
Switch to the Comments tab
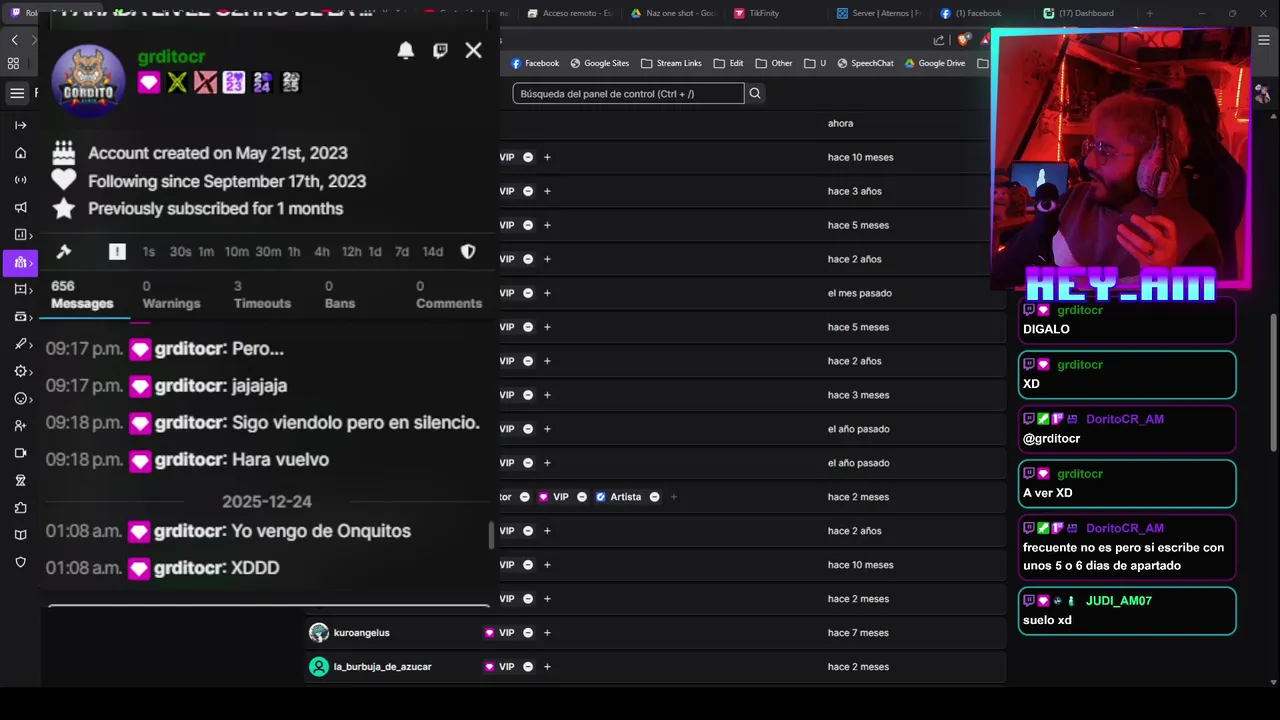(449, 294)
